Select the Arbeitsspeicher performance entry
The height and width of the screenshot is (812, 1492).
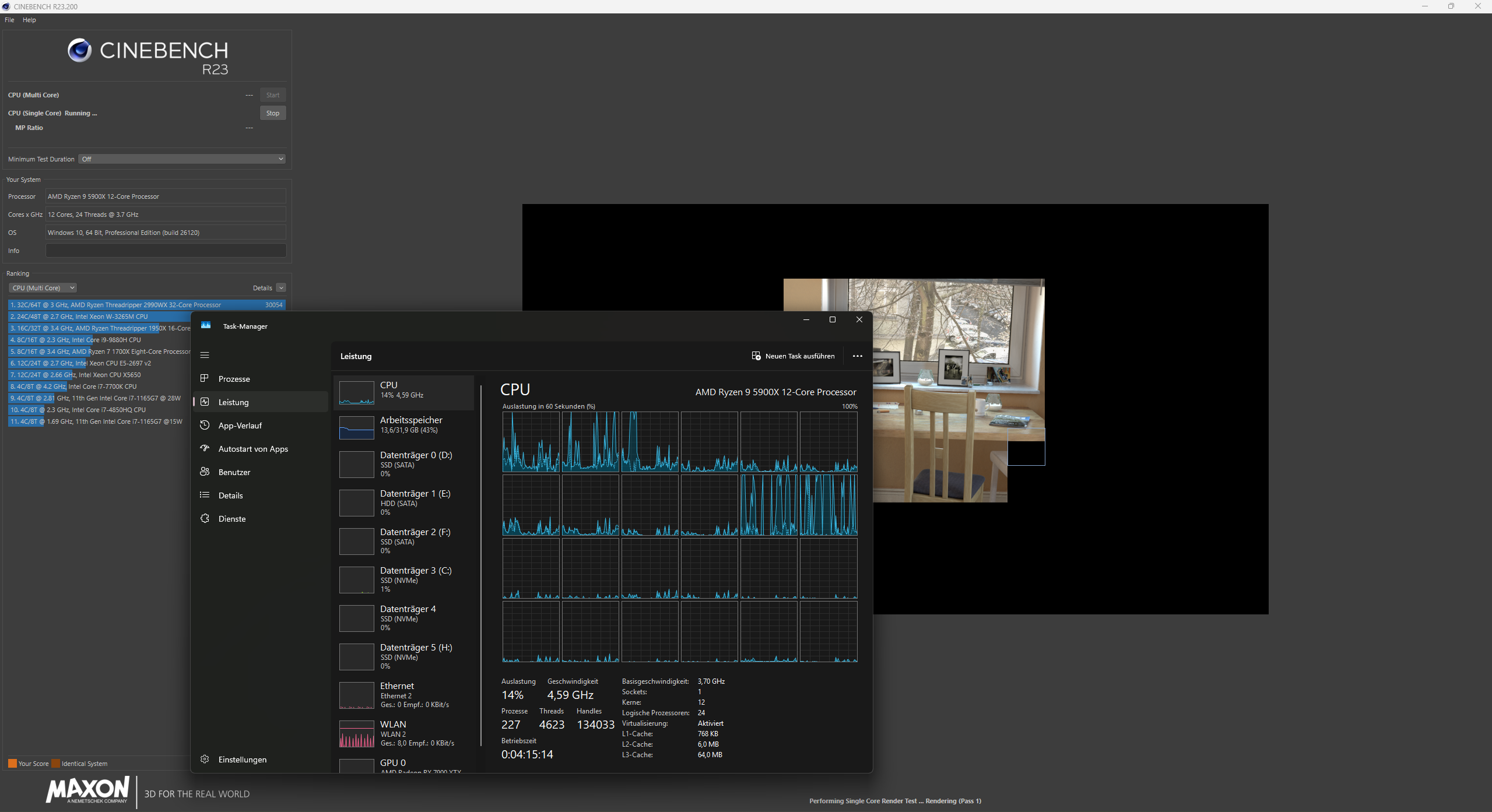404,426
